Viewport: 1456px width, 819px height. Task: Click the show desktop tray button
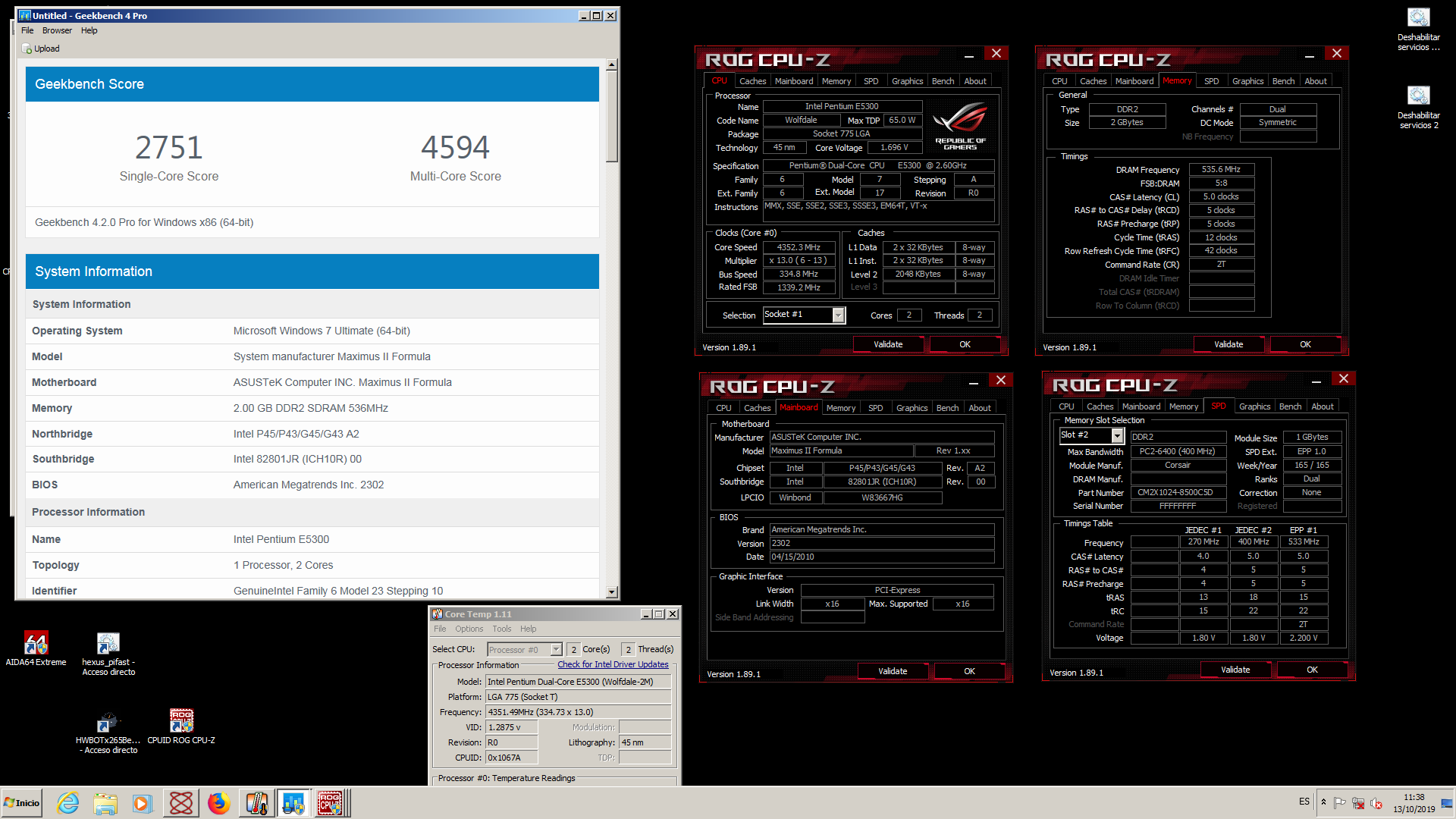[x=1448, y=803]
